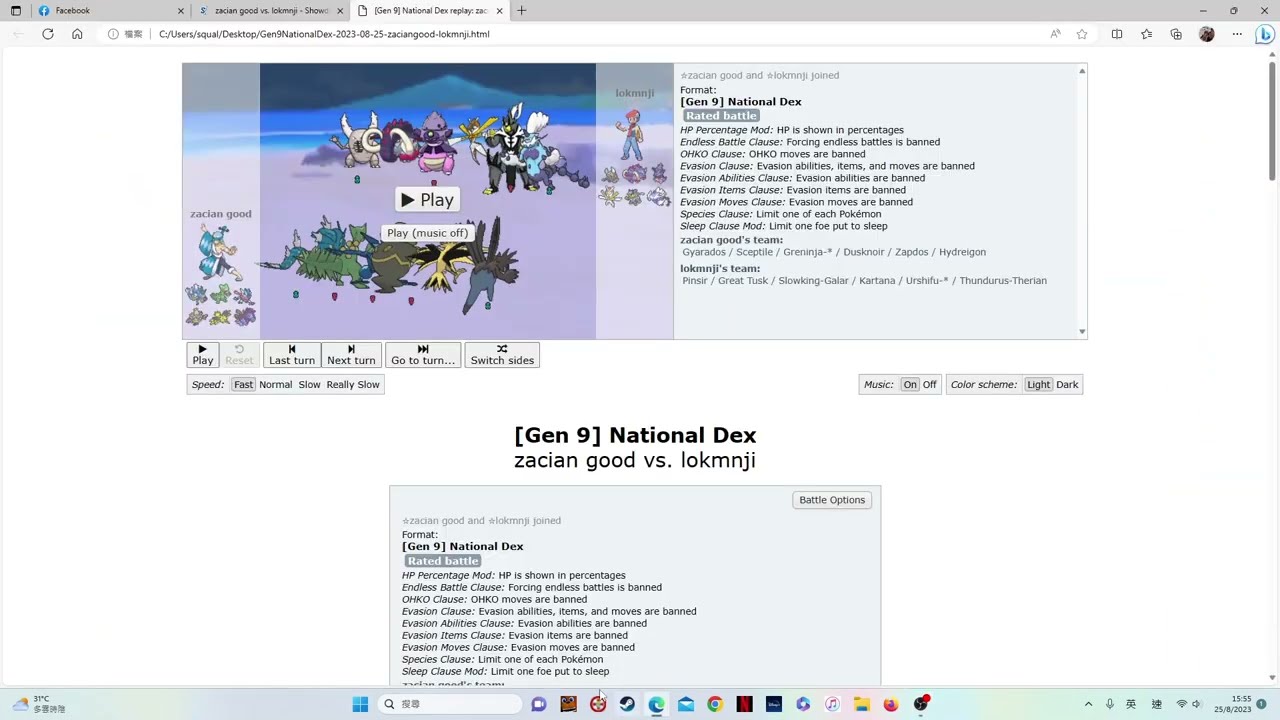Switch sides of the battle view
The width and height of the screenshot is (1280, 720).
coord(502,355)
